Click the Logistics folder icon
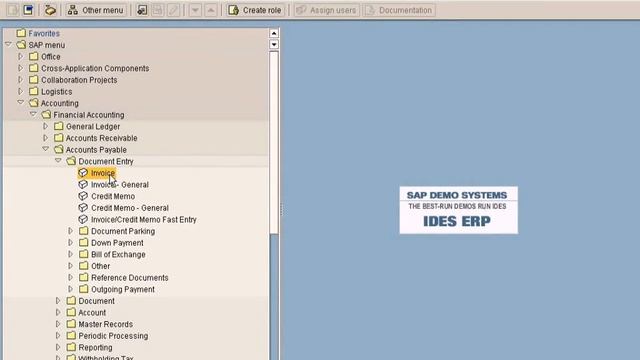Viewport: 640px width, 360px height. [34, 91]
